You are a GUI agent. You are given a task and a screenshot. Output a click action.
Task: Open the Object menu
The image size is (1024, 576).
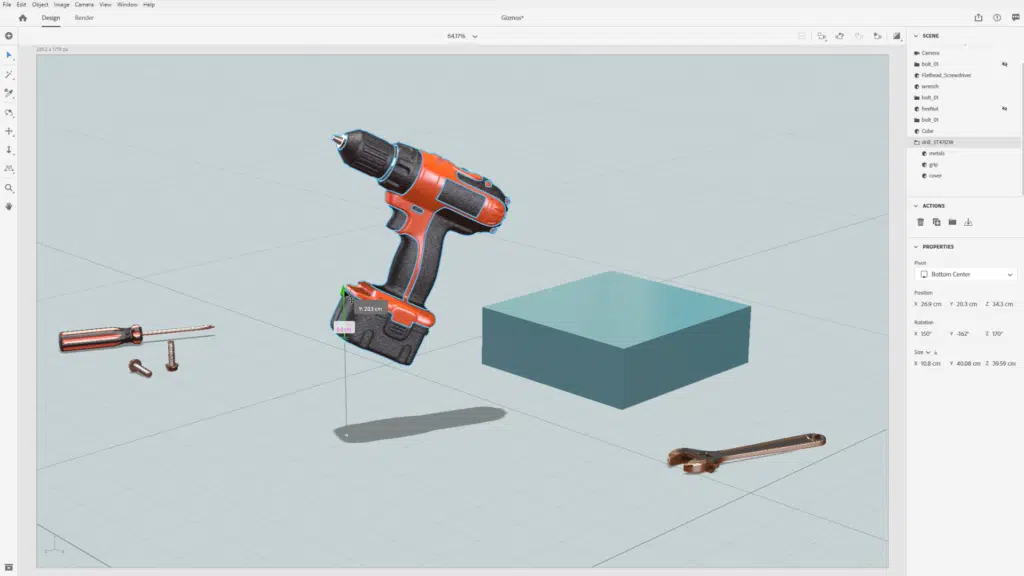coord(40,4)
